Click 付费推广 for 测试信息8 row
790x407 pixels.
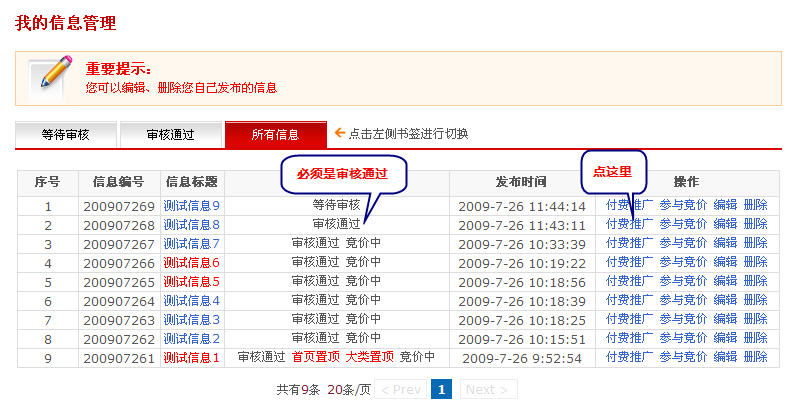(630, 224)
